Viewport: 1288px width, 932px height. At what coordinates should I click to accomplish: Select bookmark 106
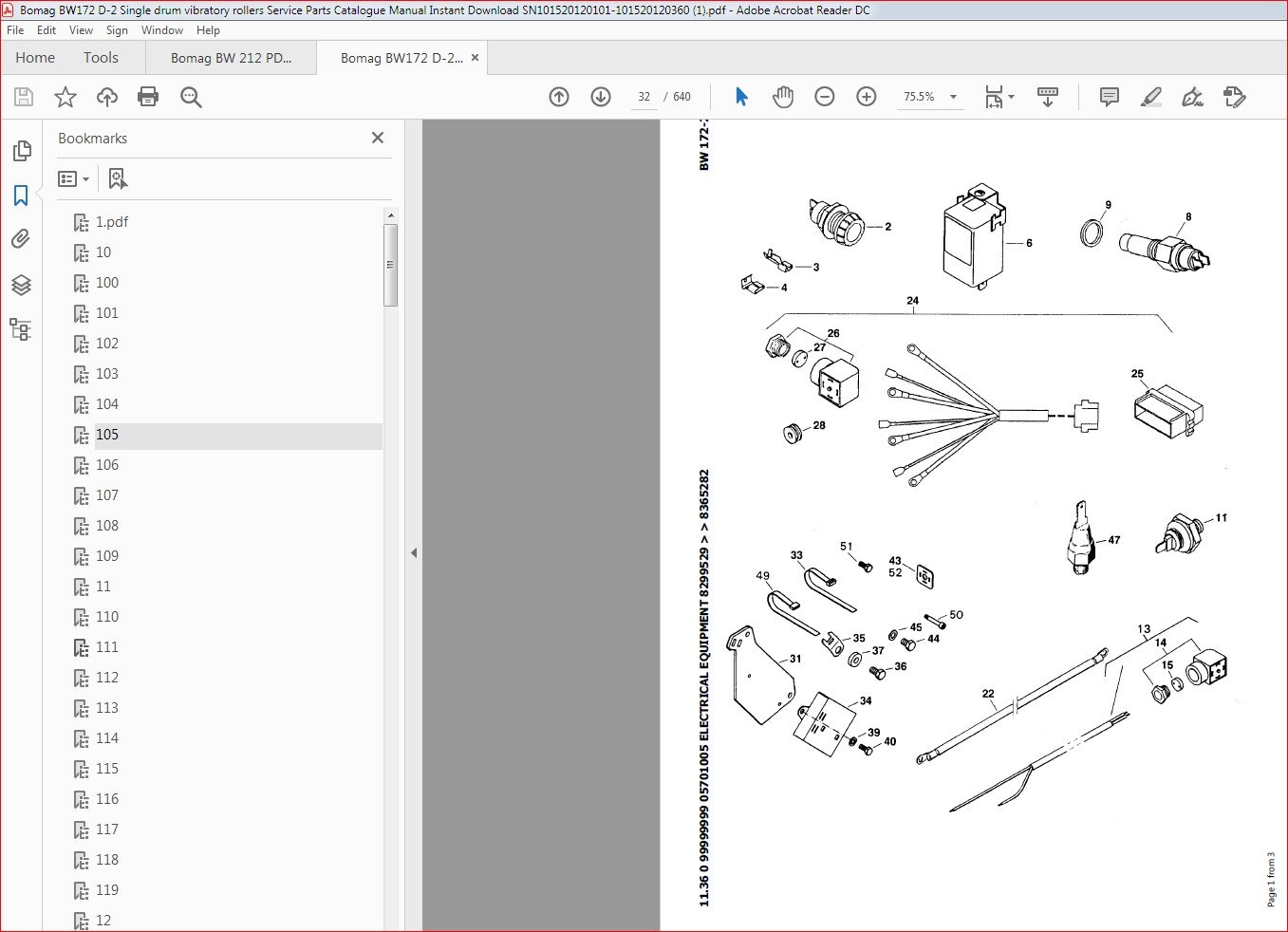coord(107,465)
